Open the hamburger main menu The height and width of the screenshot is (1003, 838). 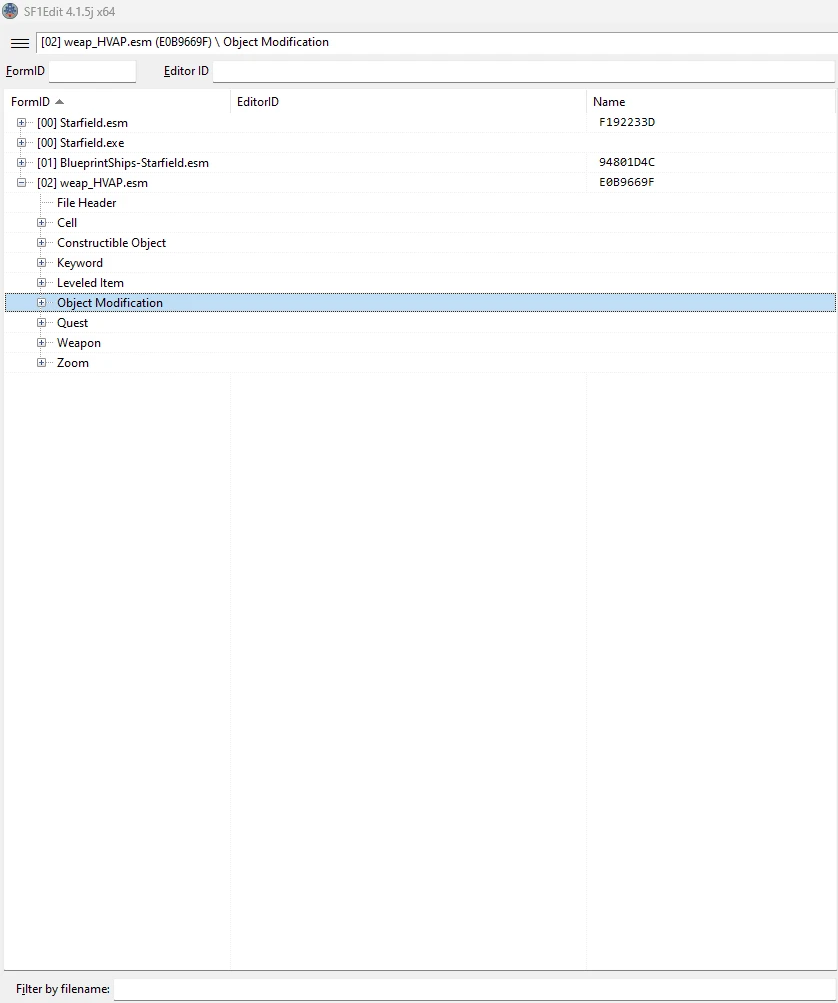(20, 43)
